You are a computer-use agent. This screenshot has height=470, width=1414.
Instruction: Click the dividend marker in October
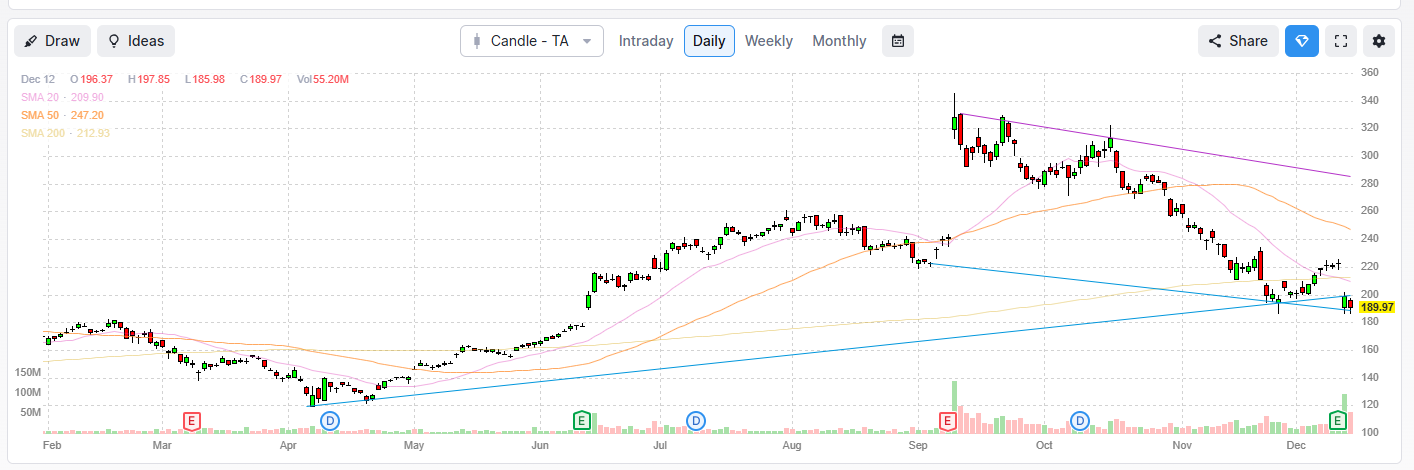click(1080, 420)
